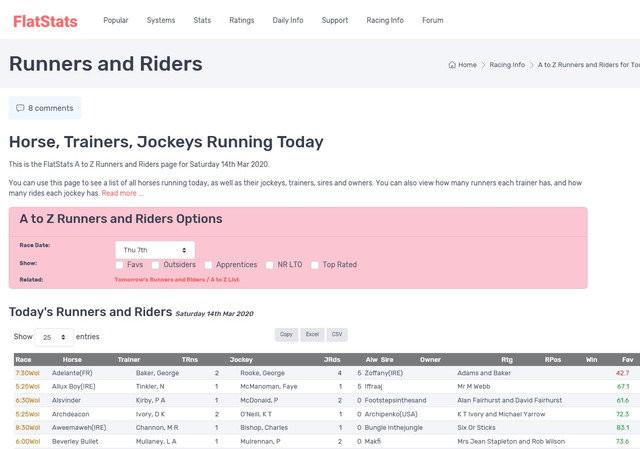The image size is (640, 449).
Task: Open the Systems menu
Action: tap(161, 20)
